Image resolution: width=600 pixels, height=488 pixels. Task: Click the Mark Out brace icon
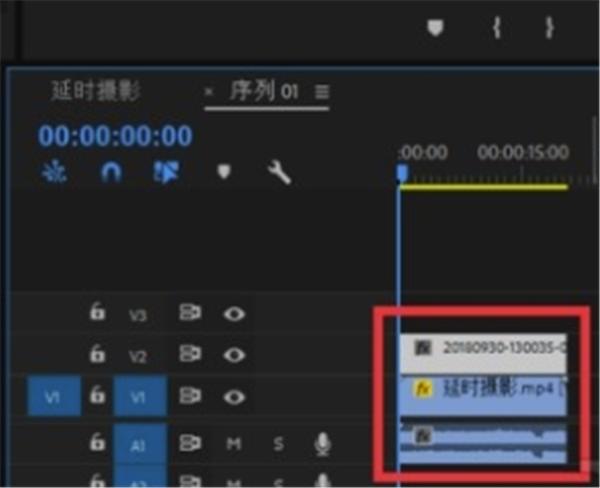[x=549, y=28]
